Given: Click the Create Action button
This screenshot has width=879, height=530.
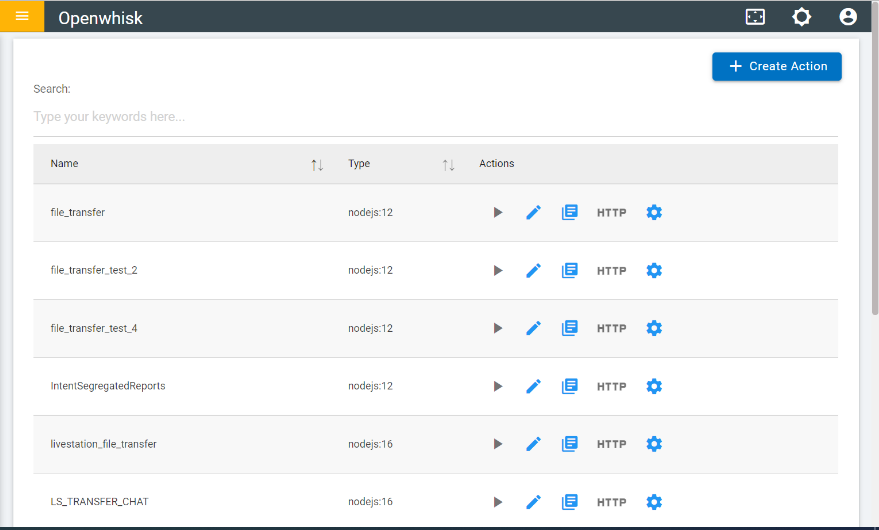Looking at the screenshot, I should tap(776, 66).
